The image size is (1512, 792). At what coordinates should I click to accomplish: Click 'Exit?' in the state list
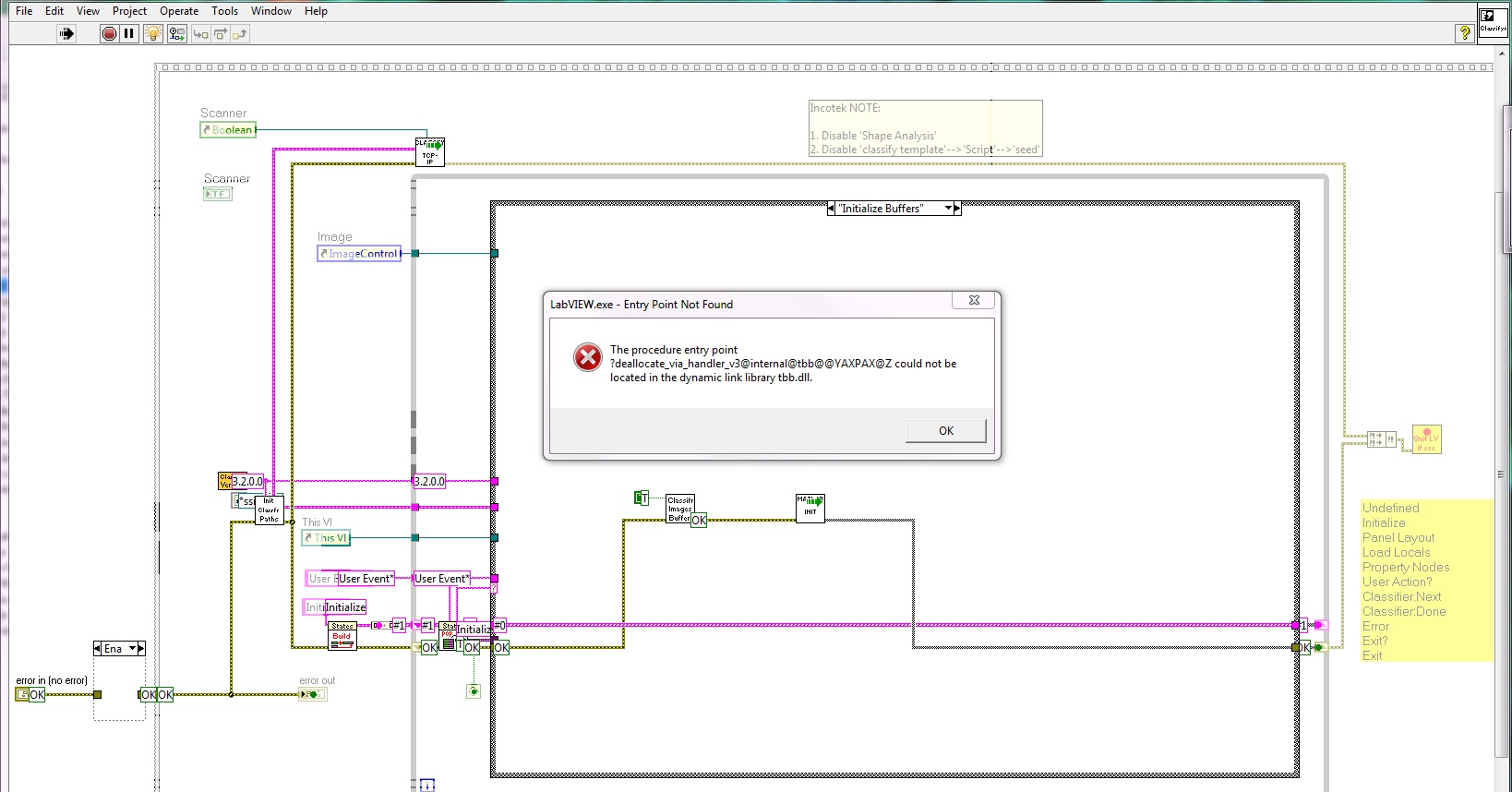click(1375, 641)
